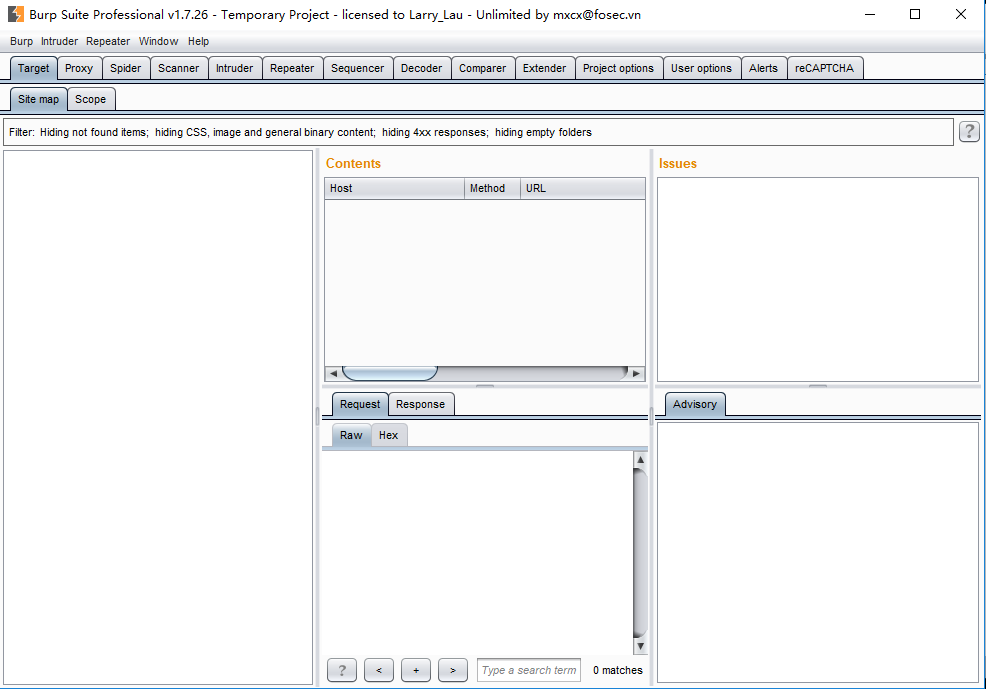Click the Burp Suite logo icon
The width and height of the screenshot is (986, 689).
[x=16, y=14]
